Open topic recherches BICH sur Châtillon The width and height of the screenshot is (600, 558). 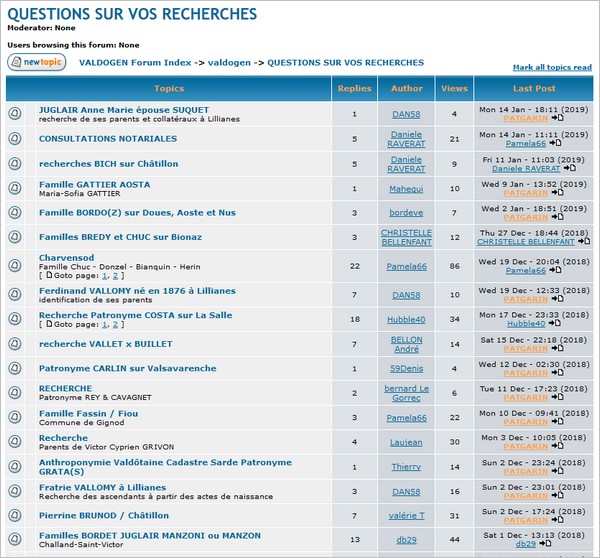coord(109,164)
